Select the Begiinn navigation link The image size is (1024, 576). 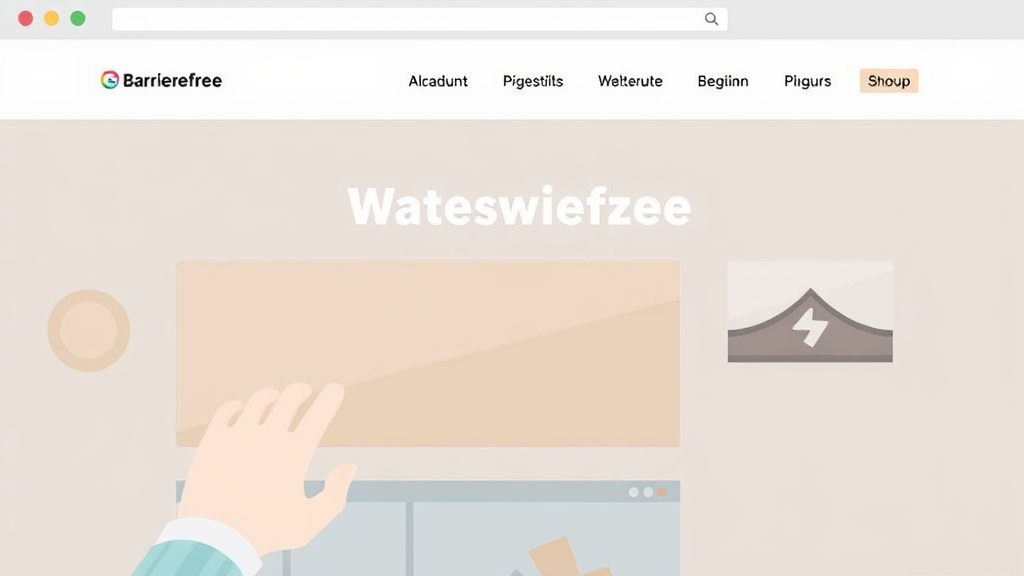pos(723,81)
